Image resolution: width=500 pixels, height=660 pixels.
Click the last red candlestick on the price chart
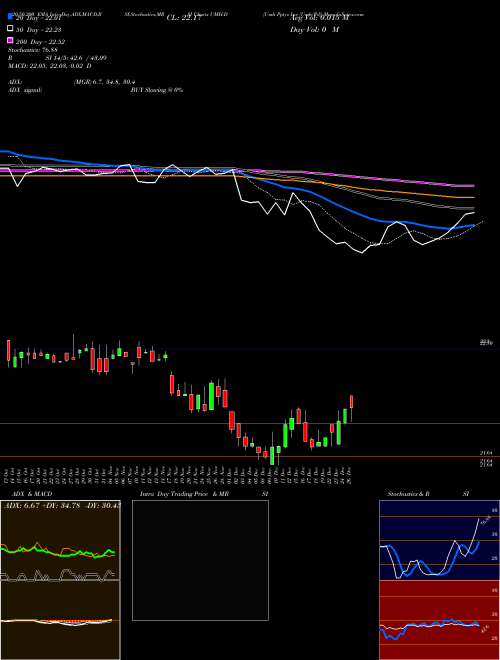point(351,402)
